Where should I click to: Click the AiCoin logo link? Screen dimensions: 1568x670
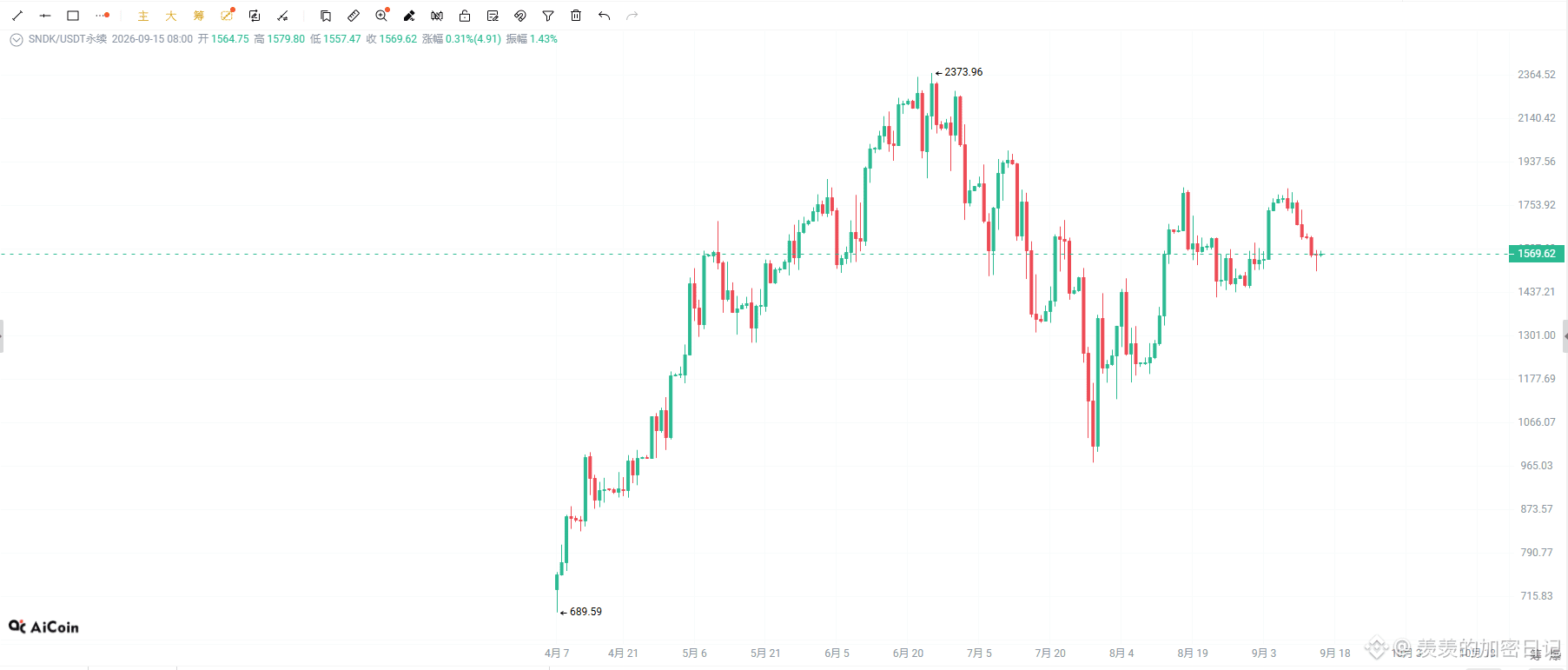point(43,627)
